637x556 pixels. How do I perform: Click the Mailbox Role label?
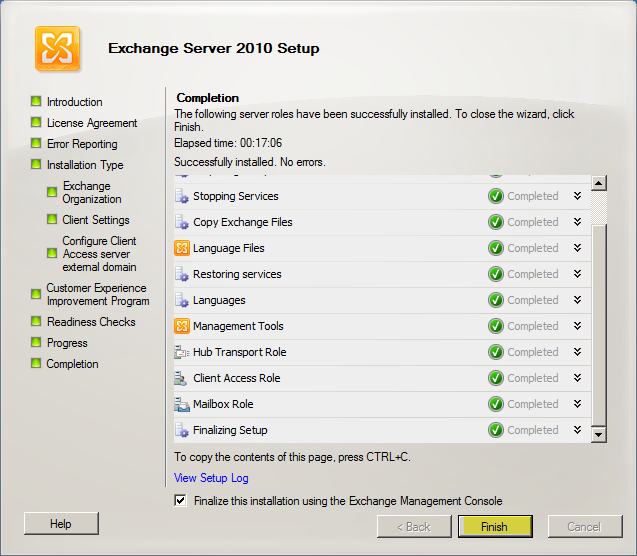pyautogui.click(x=223, y=404)
